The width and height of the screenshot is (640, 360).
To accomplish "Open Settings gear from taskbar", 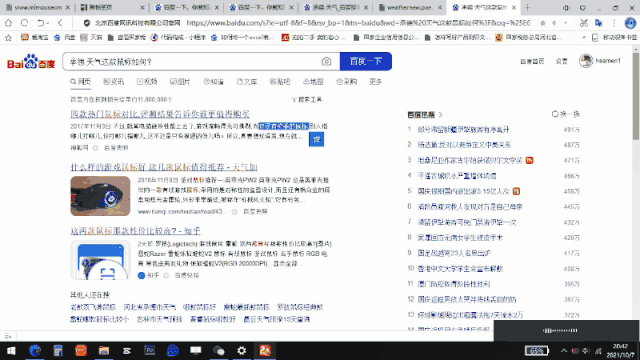I will pos(242,351).
